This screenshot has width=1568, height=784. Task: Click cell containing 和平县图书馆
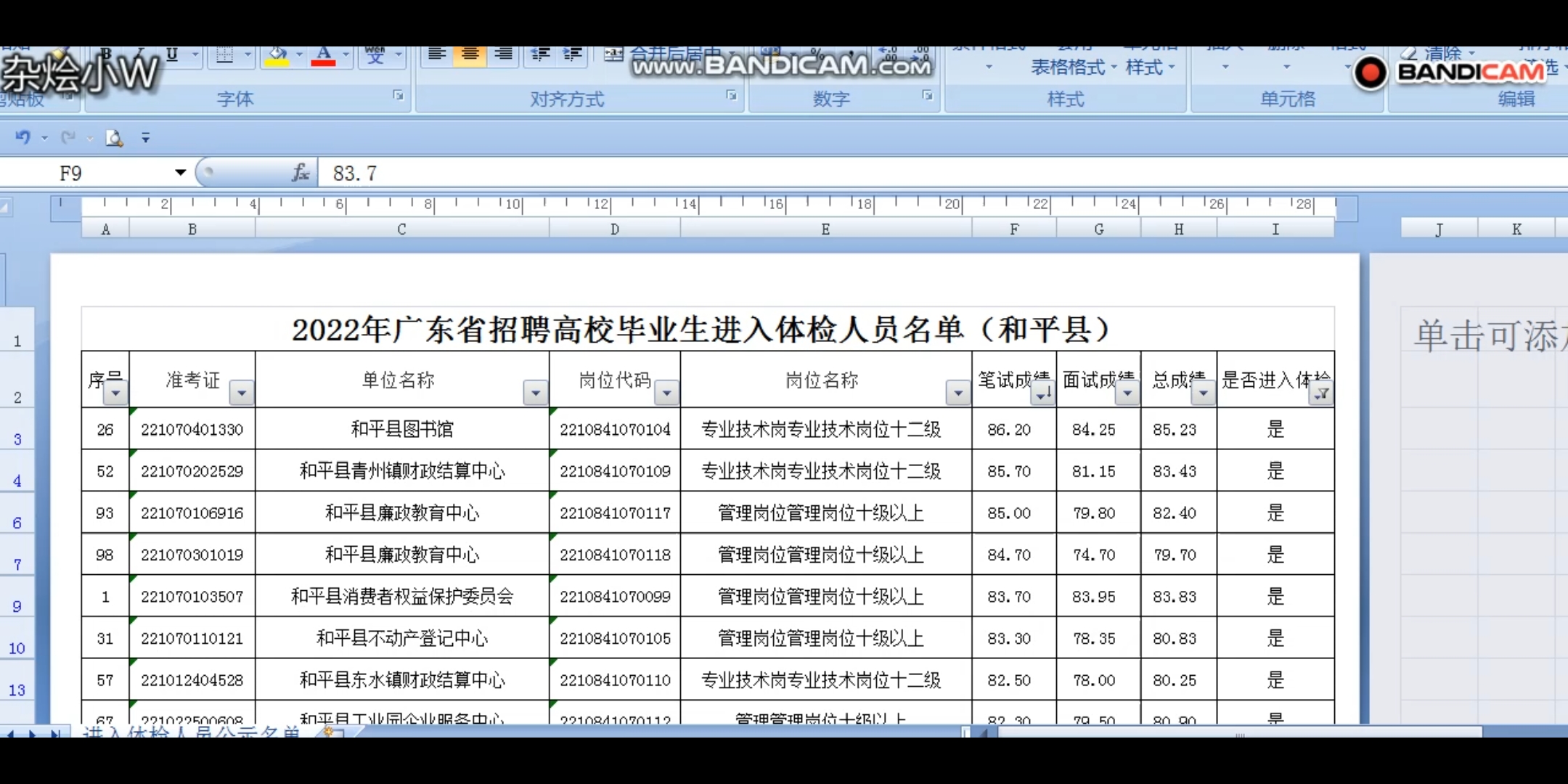[402, 429]
